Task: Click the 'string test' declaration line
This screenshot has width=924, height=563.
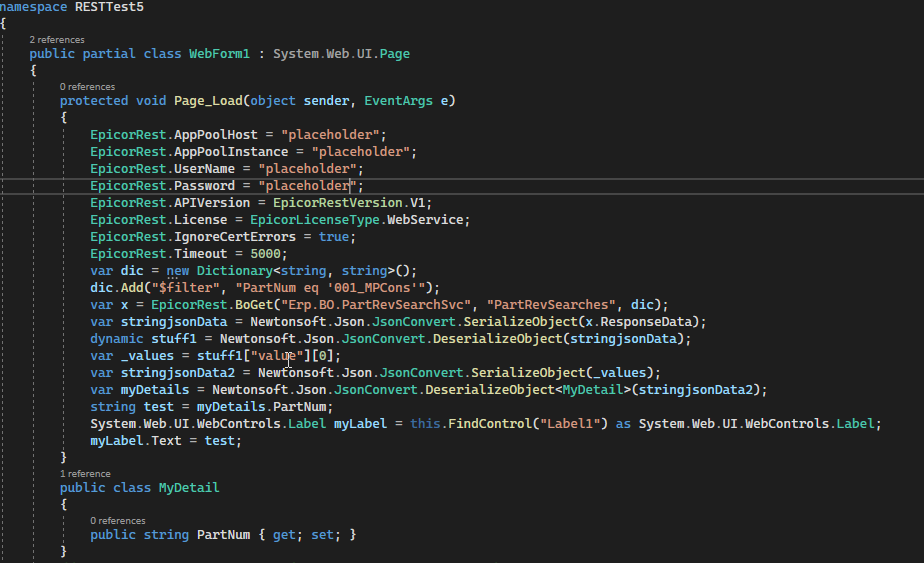Action: click(212, 407)
